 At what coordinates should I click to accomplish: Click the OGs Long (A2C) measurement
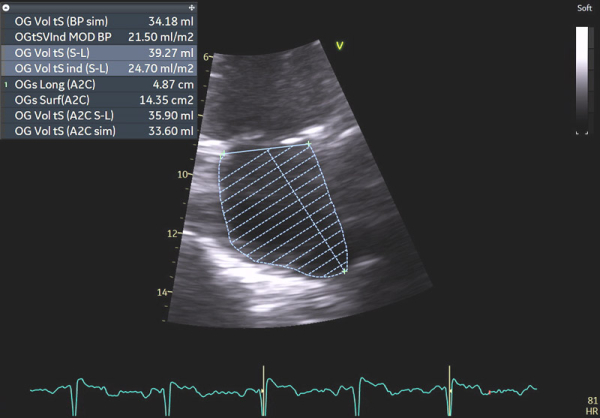coord(100,84)
